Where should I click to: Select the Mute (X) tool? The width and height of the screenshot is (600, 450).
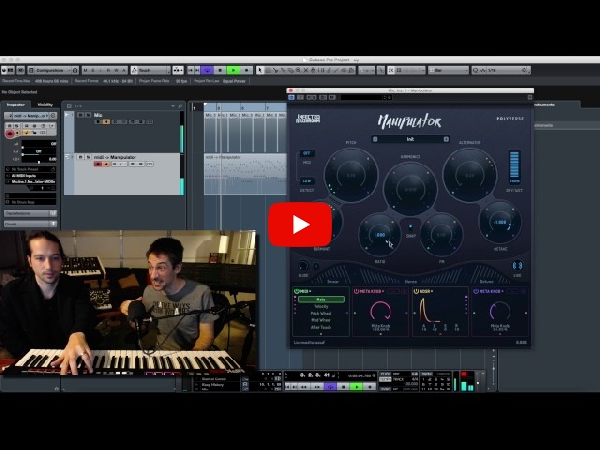pos(306,70)
